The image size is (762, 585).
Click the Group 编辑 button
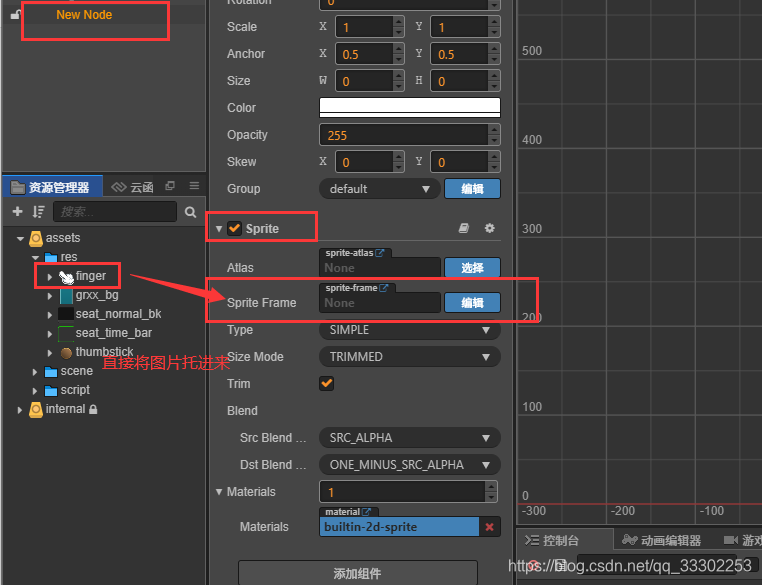(x=472, y=189)
